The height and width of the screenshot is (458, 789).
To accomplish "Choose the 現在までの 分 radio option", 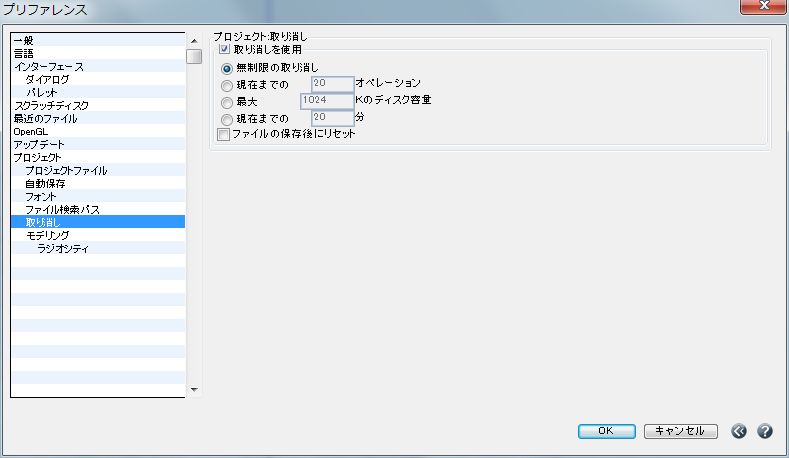I will 227,120.
